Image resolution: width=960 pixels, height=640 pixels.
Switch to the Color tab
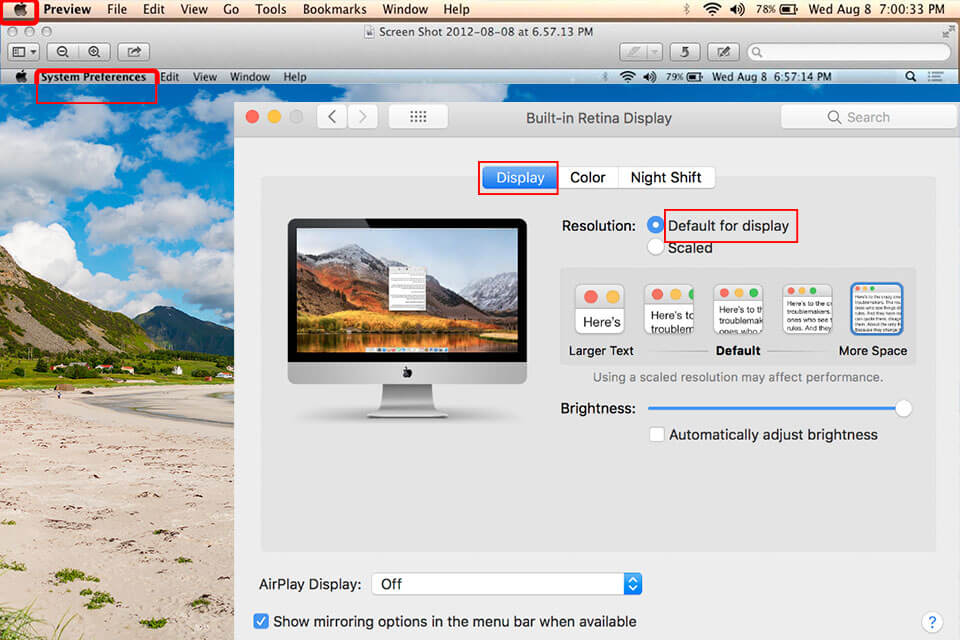coord(588,178)
